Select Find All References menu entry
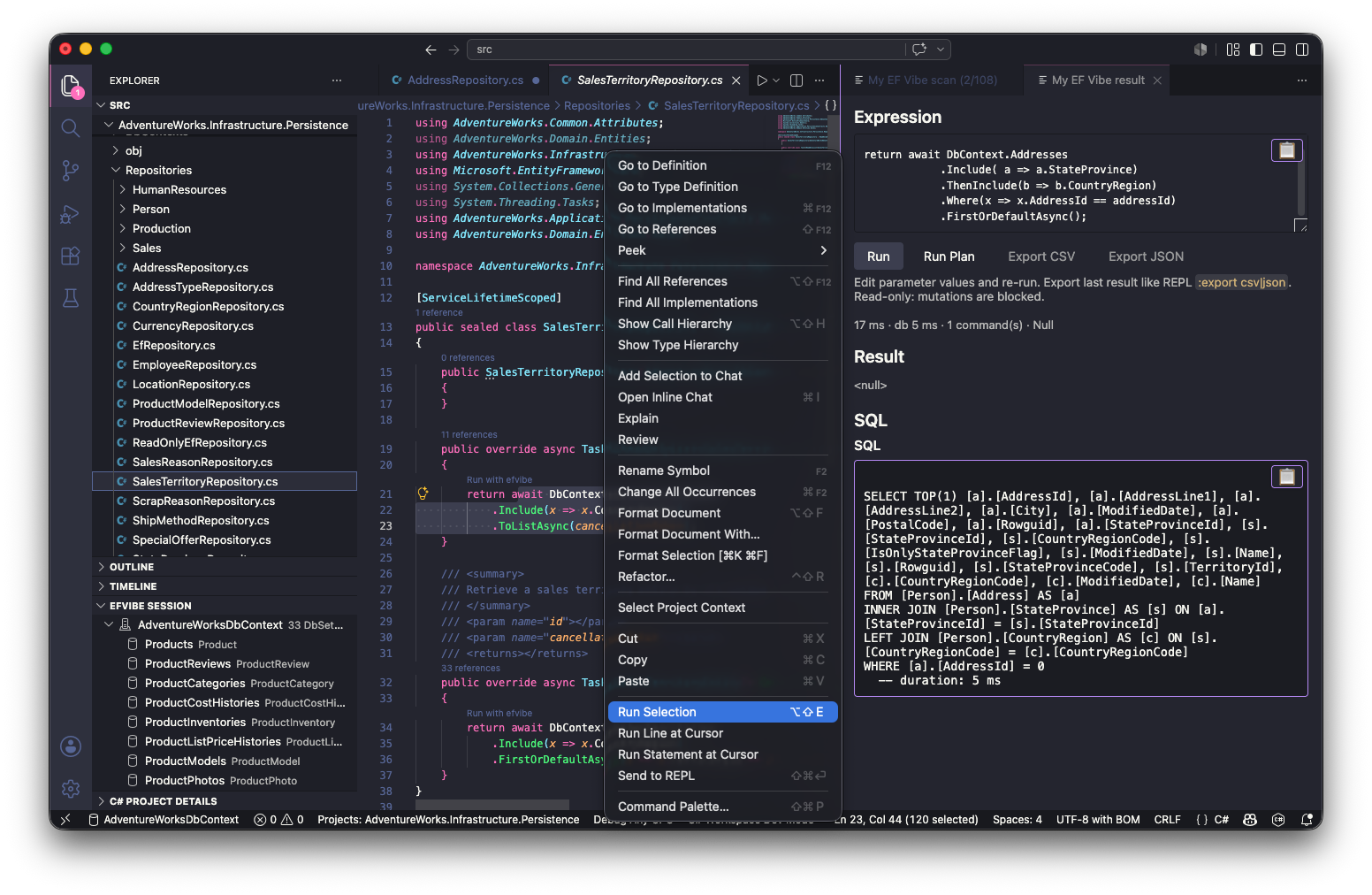 [x=722, y=281]
